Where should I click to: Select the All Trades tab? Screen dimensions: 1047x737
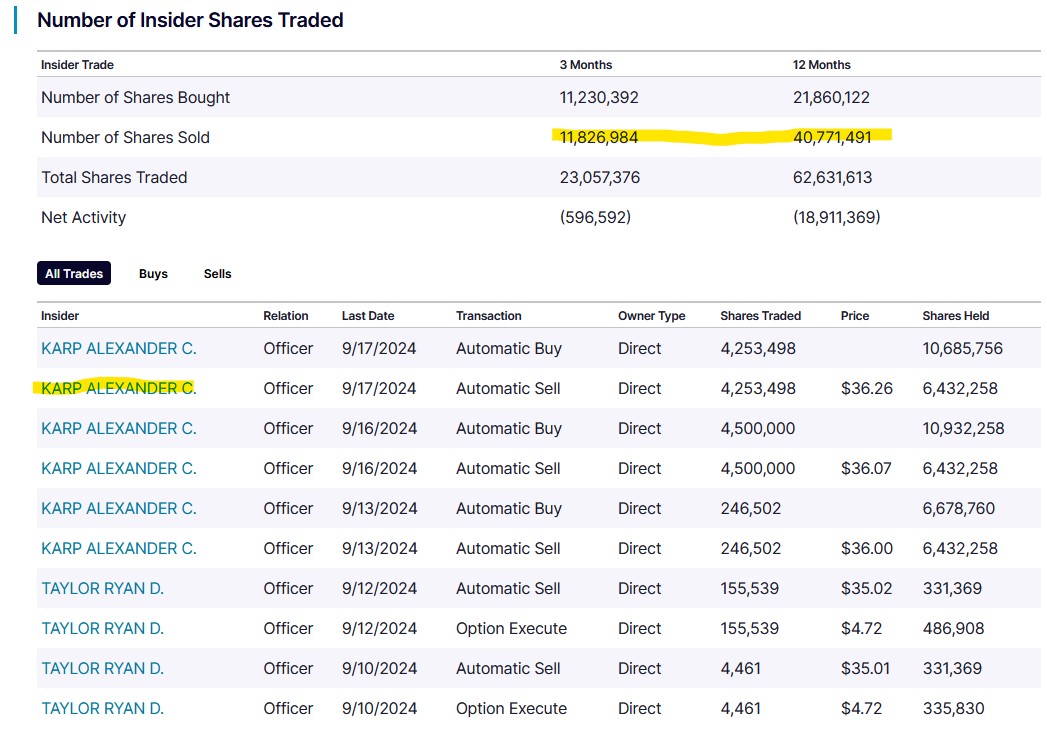pyautogui.click(x=74, y=274)
